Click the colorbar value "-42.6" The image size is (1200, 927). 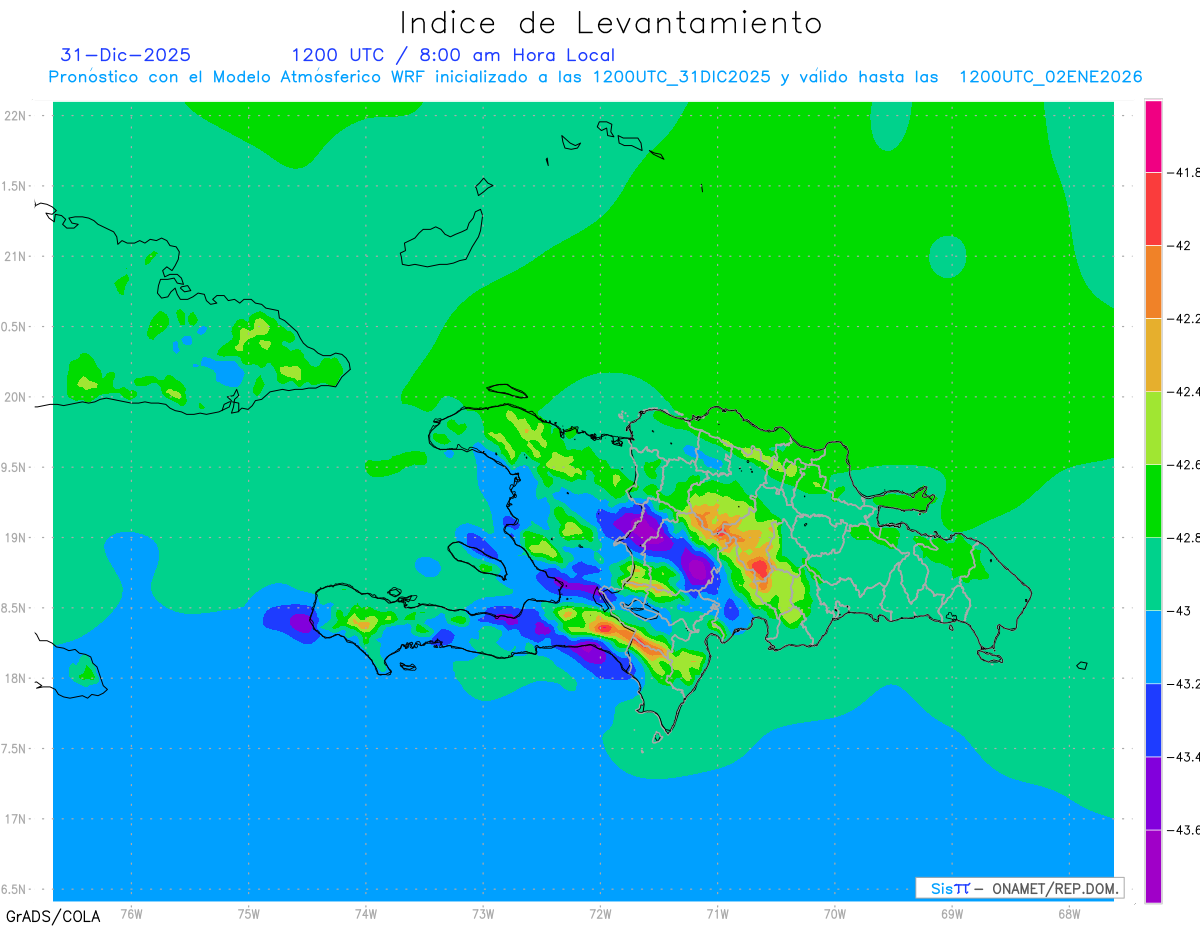[1184, 464]
